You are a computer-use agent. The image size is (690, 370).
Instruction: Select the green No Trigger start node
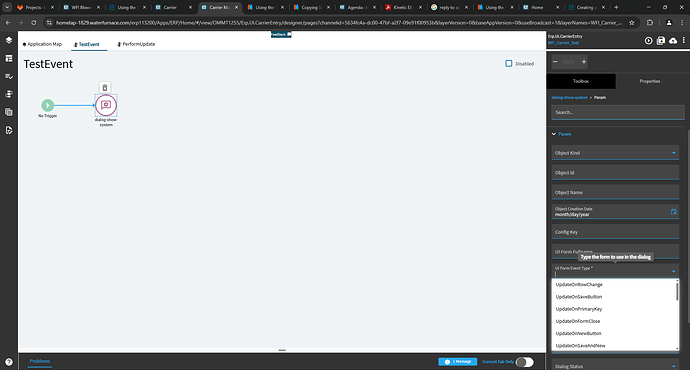click(x=48, y=105)
